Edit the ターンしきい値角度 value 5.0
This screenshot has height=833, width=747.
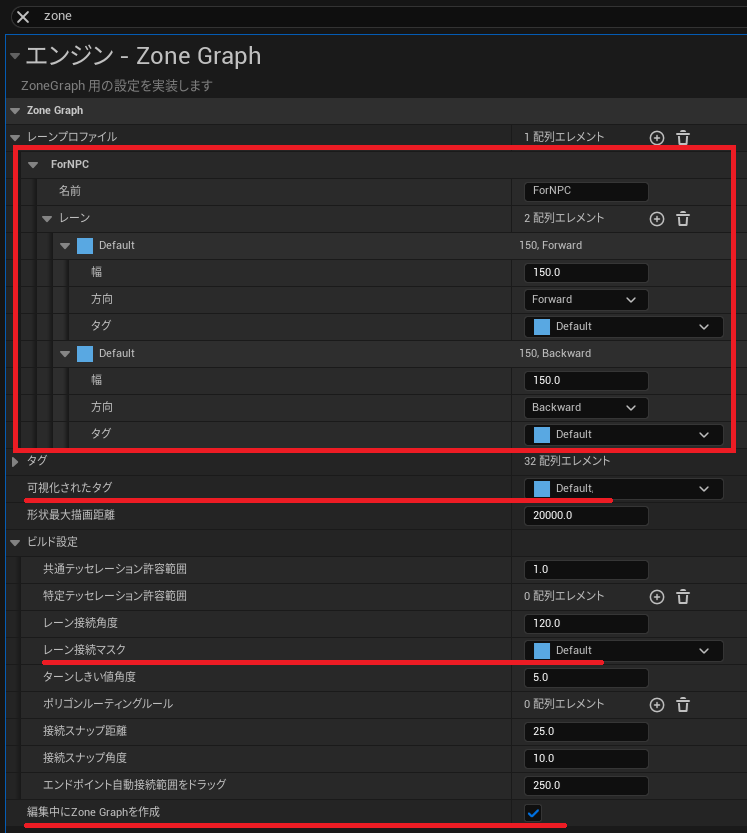click(586, 678)
